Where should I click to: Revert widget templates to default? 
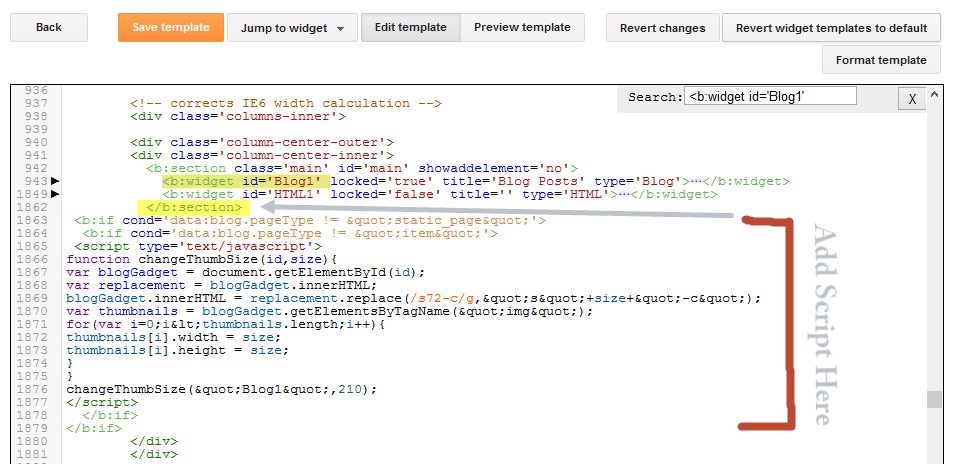[x=832, y=28]
